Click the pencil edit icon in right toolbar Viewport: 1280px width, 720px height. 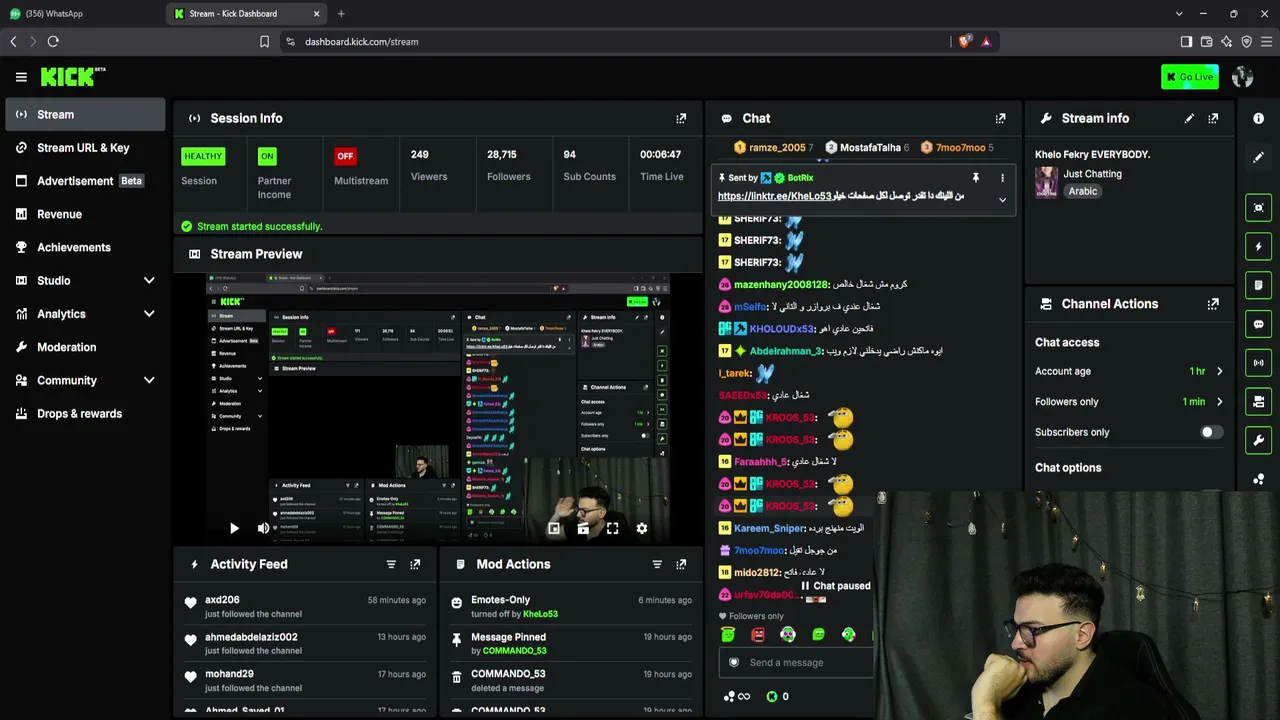coord(1258,157)
